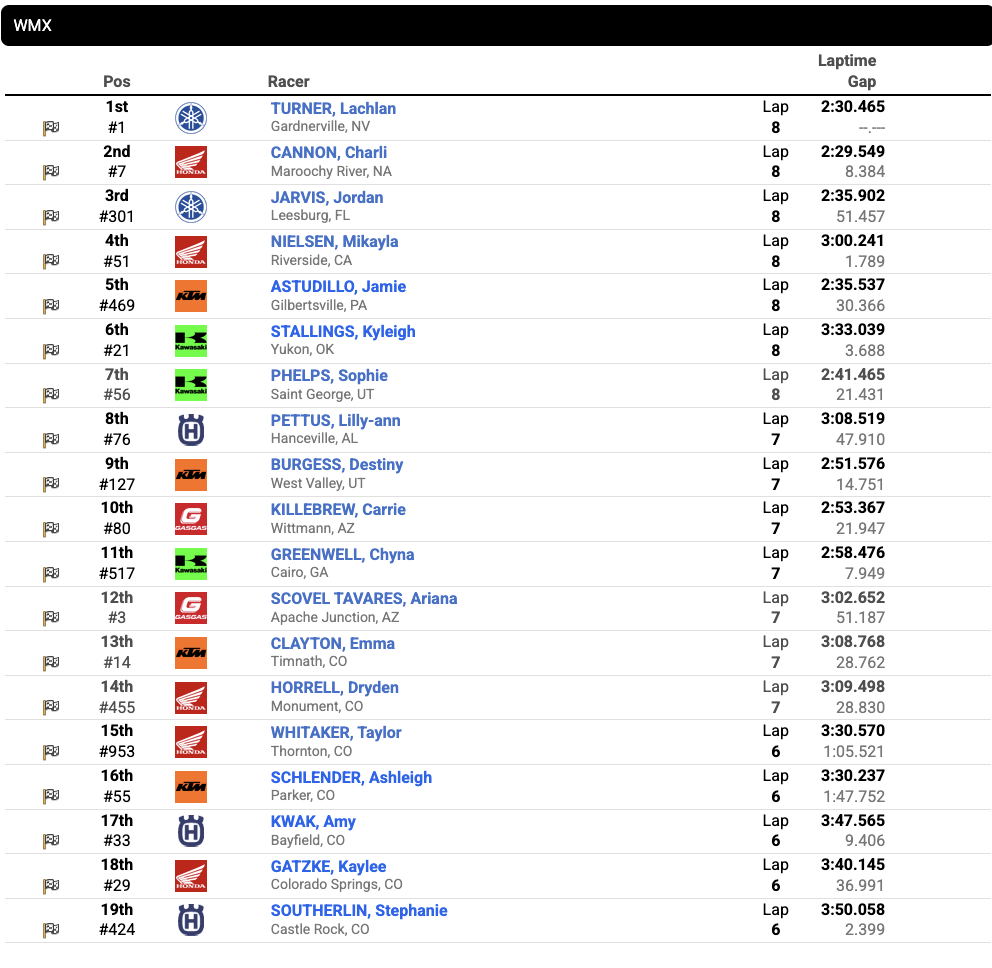Click KTM logo in Jamie Astudillo row
This screenshot has width=992, height=968.
(190, 296)
